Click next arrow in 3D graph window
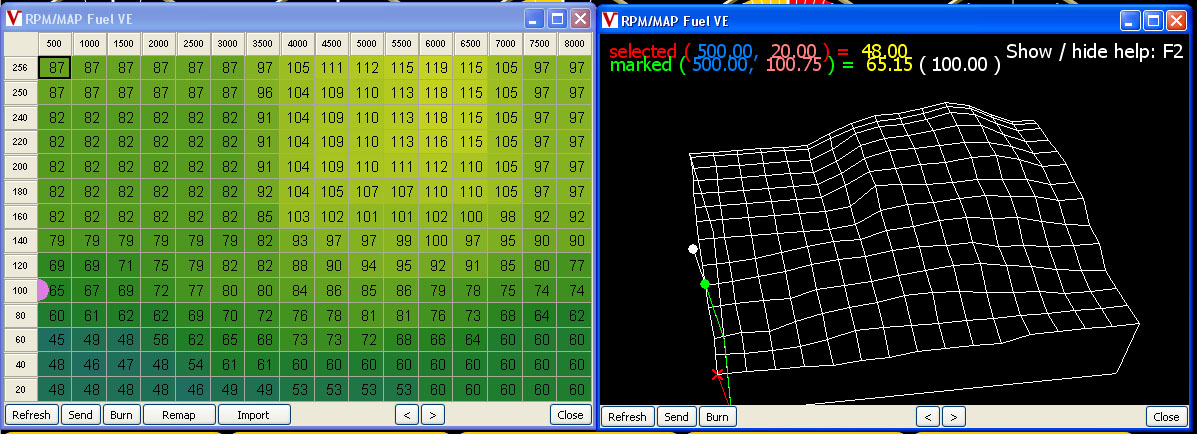 point(954,417)
